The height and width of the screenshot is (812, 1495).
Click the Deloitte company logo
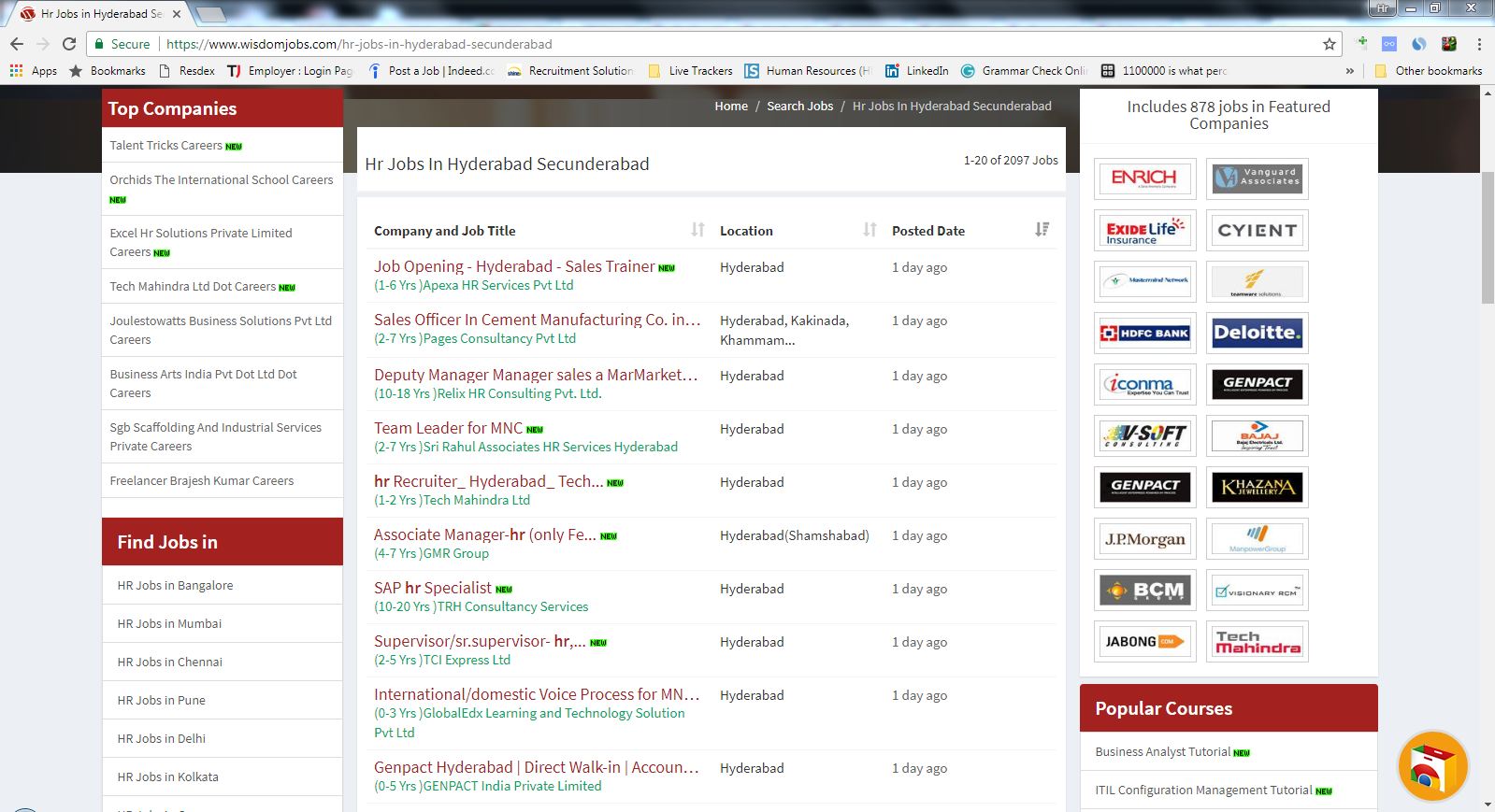(1257, 333)
